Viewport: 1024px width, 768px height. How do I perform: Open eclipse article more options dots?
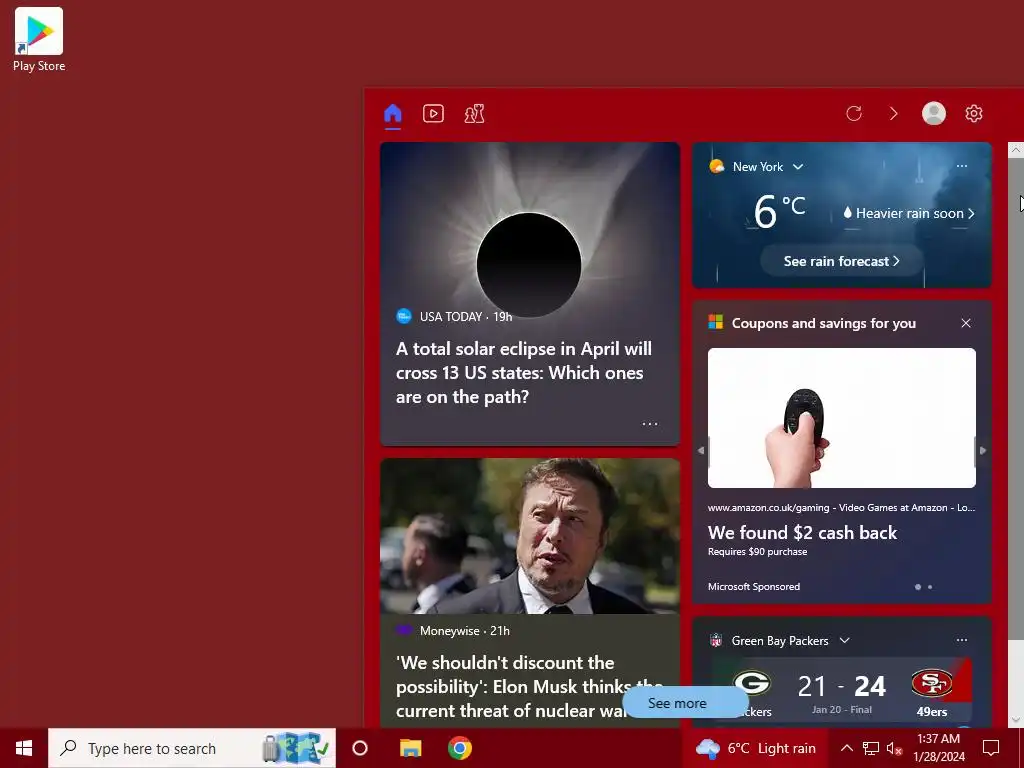[x=650, y=424]
